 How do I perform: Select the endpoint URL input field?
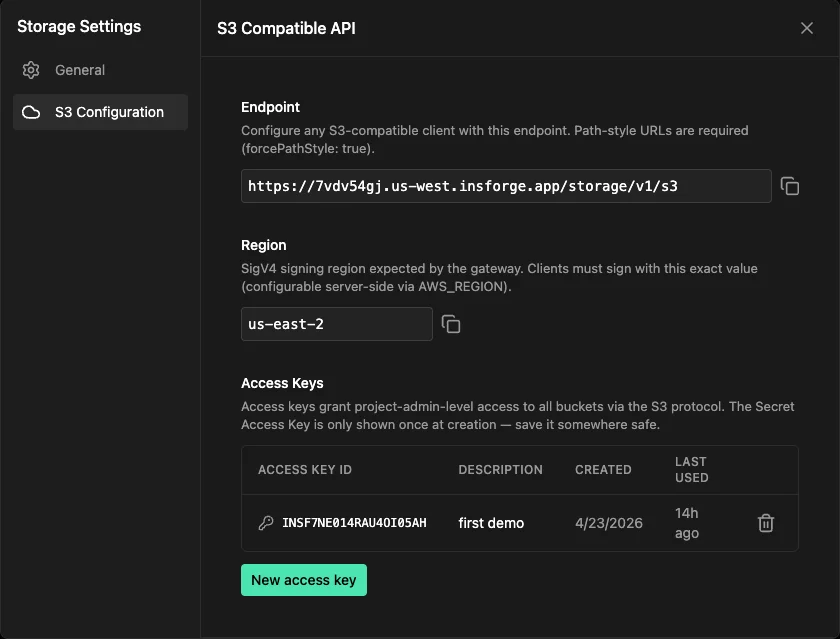click(505, 185)
